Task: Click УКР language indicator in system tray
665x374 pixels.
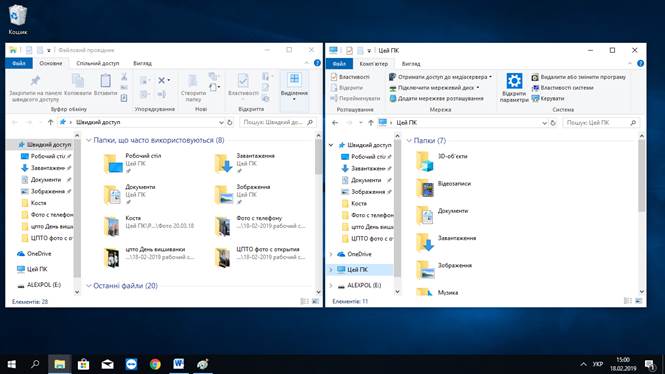Action: (x=598, y=364)
